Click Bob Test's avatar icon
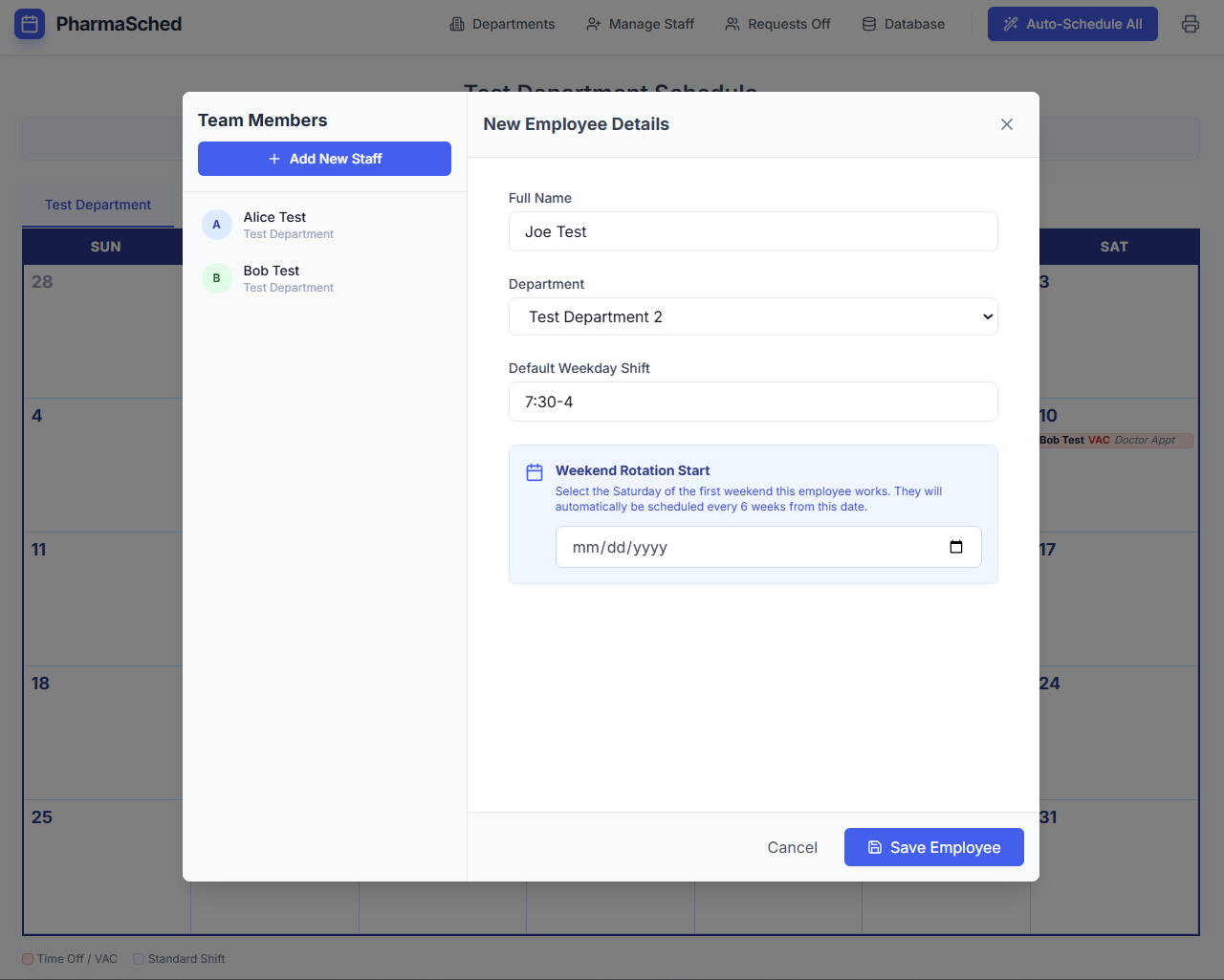This screenshot has height=980, width=1224. (216, 278)
